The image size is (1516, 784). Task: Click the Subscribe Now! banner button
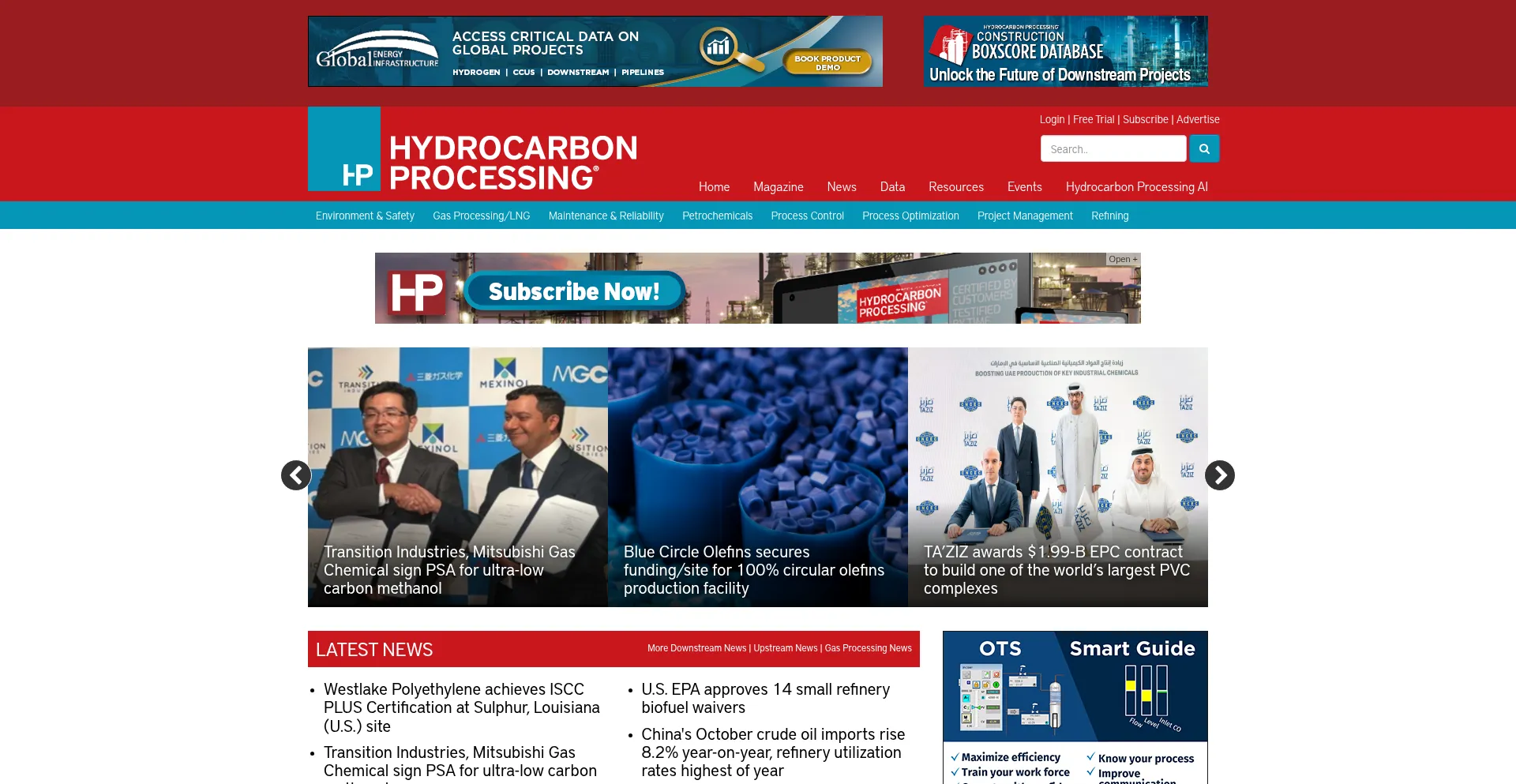coord(574,291)
